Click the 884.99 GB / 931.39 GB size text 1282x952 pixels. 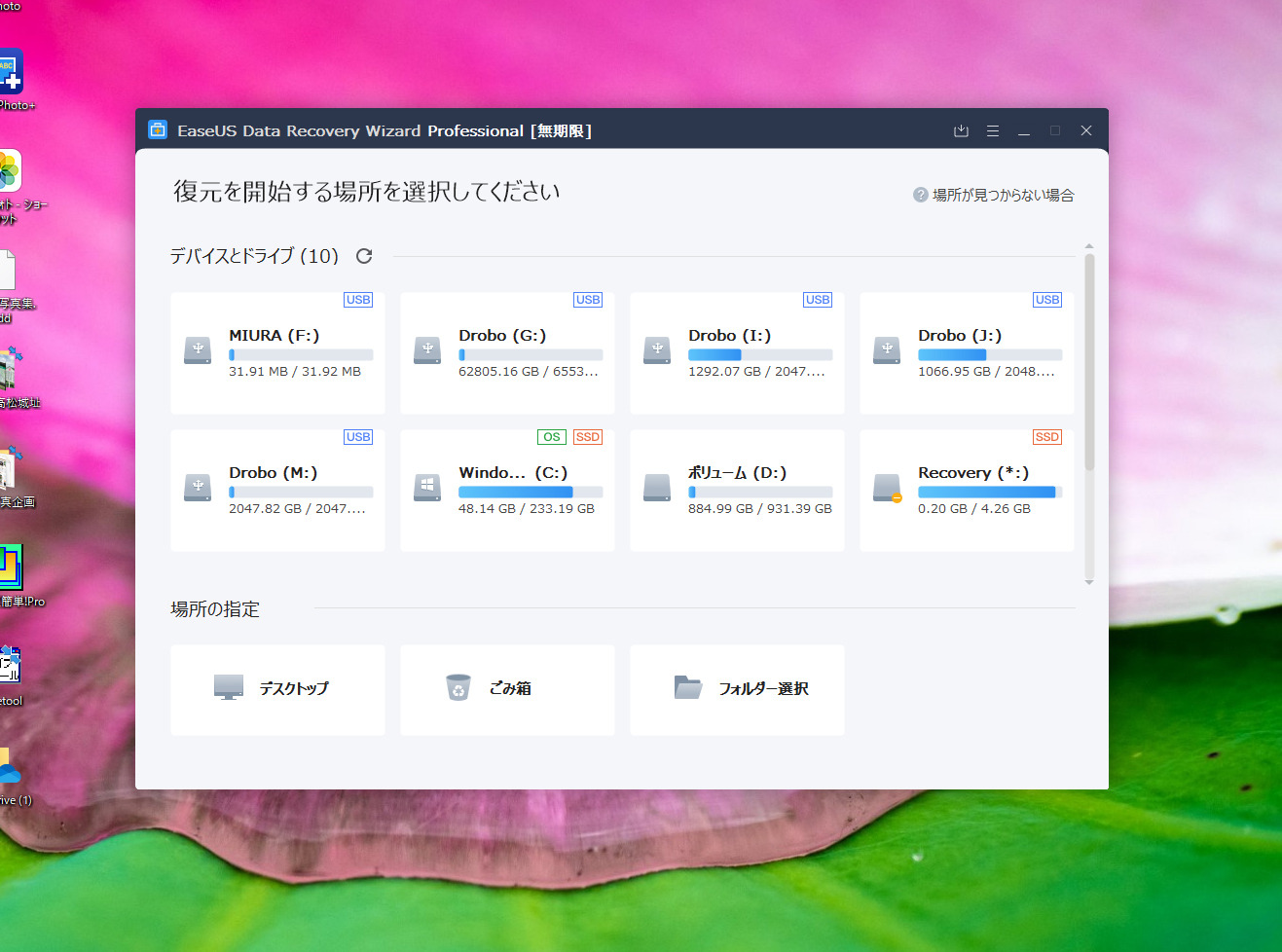[760, 509]
